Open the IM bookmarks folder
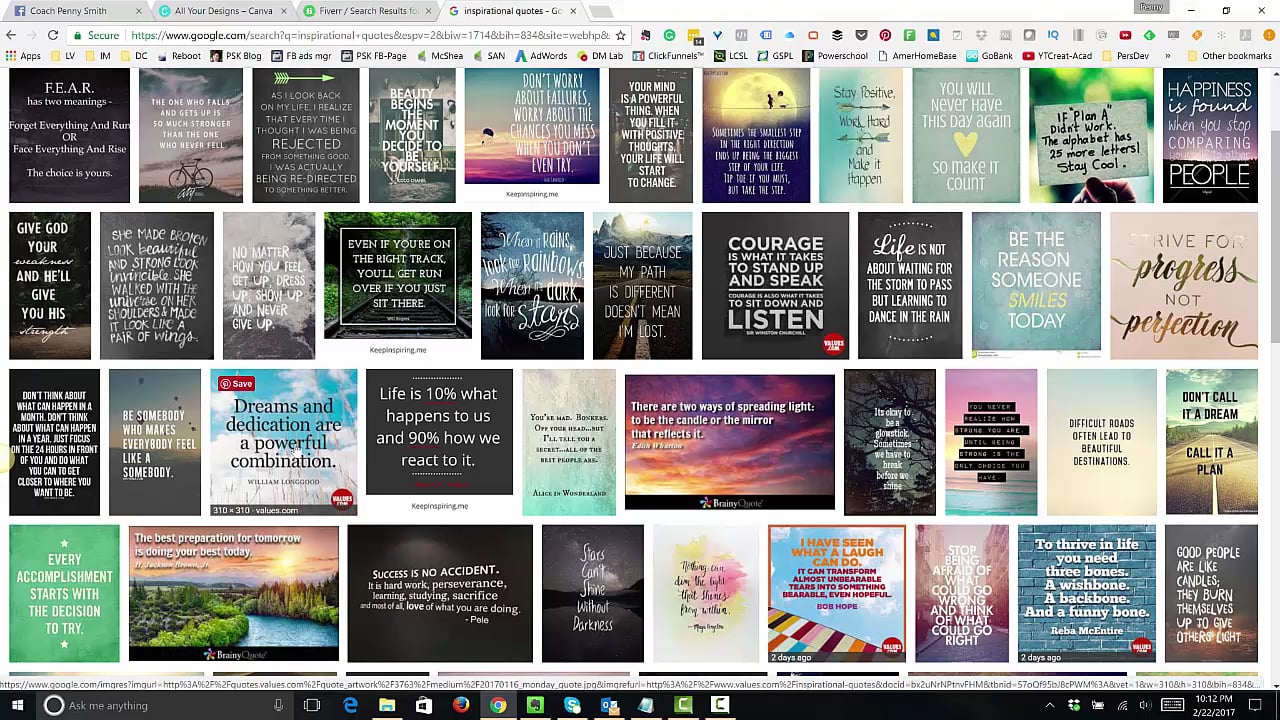The width and height of the screenshot is (1280, 720). click(97, 56)
